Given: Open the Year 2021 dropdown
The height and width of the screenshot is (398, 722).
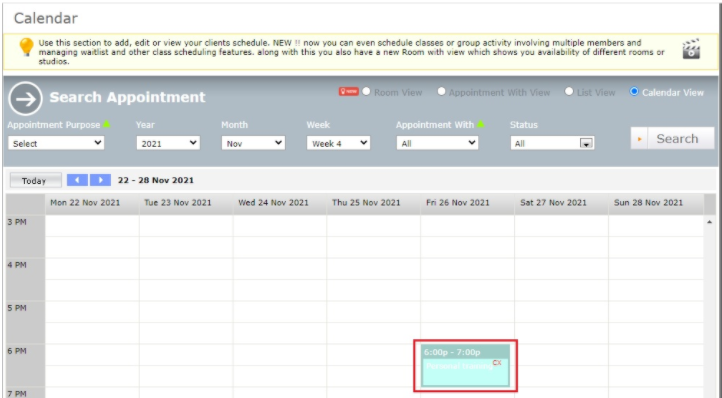Looking at the screenshot, I should [x=168, y=143].
